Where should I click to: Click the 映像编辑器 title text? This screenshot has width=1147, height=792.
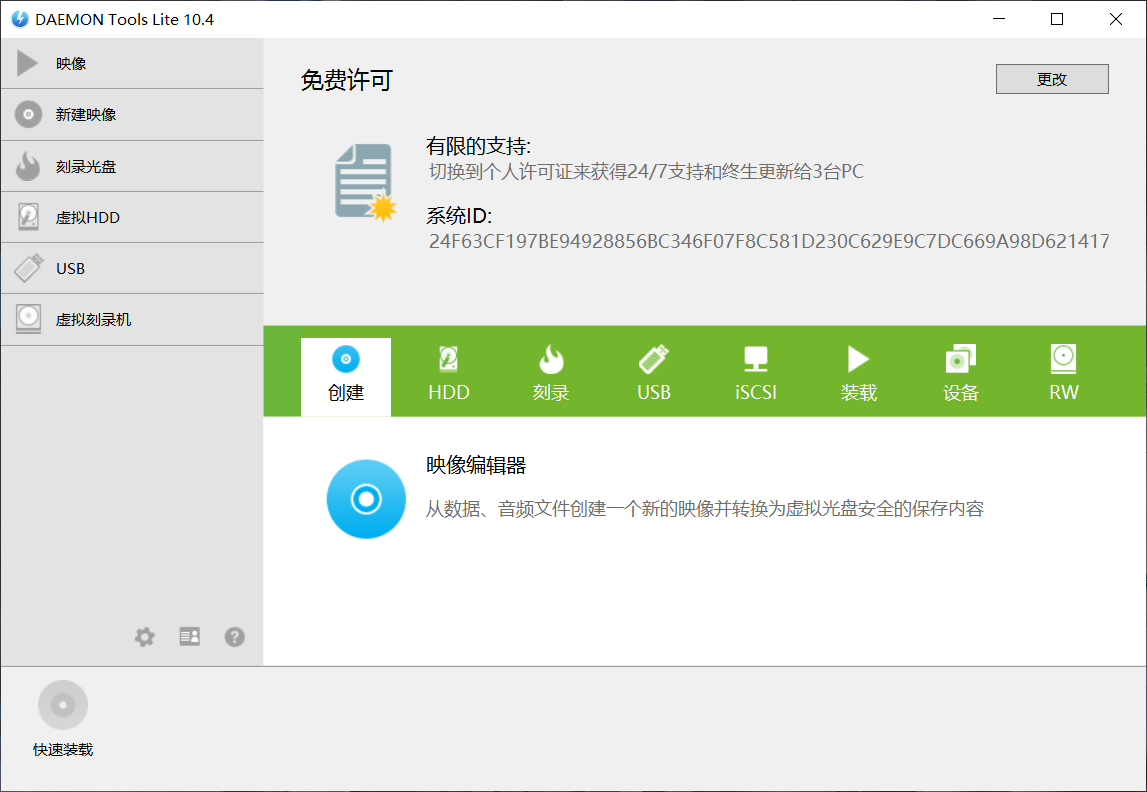point(476,465)
